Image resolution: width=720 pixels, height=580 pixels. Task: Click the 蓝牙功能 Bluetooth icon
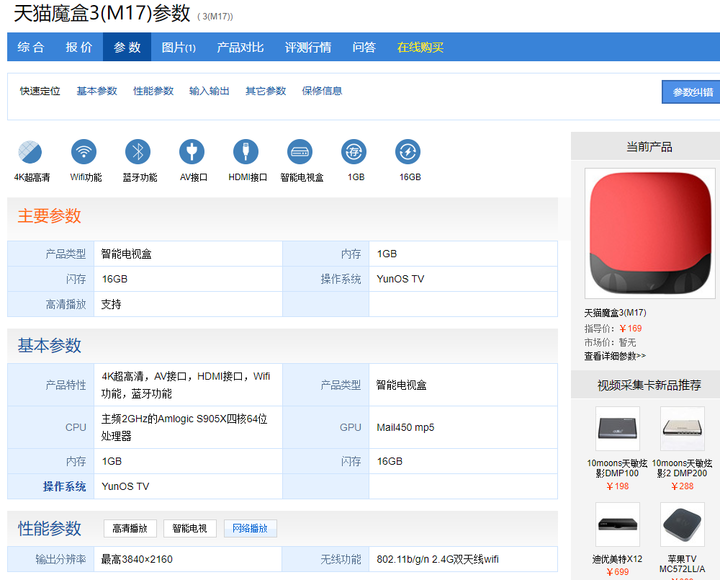[138, 152]
